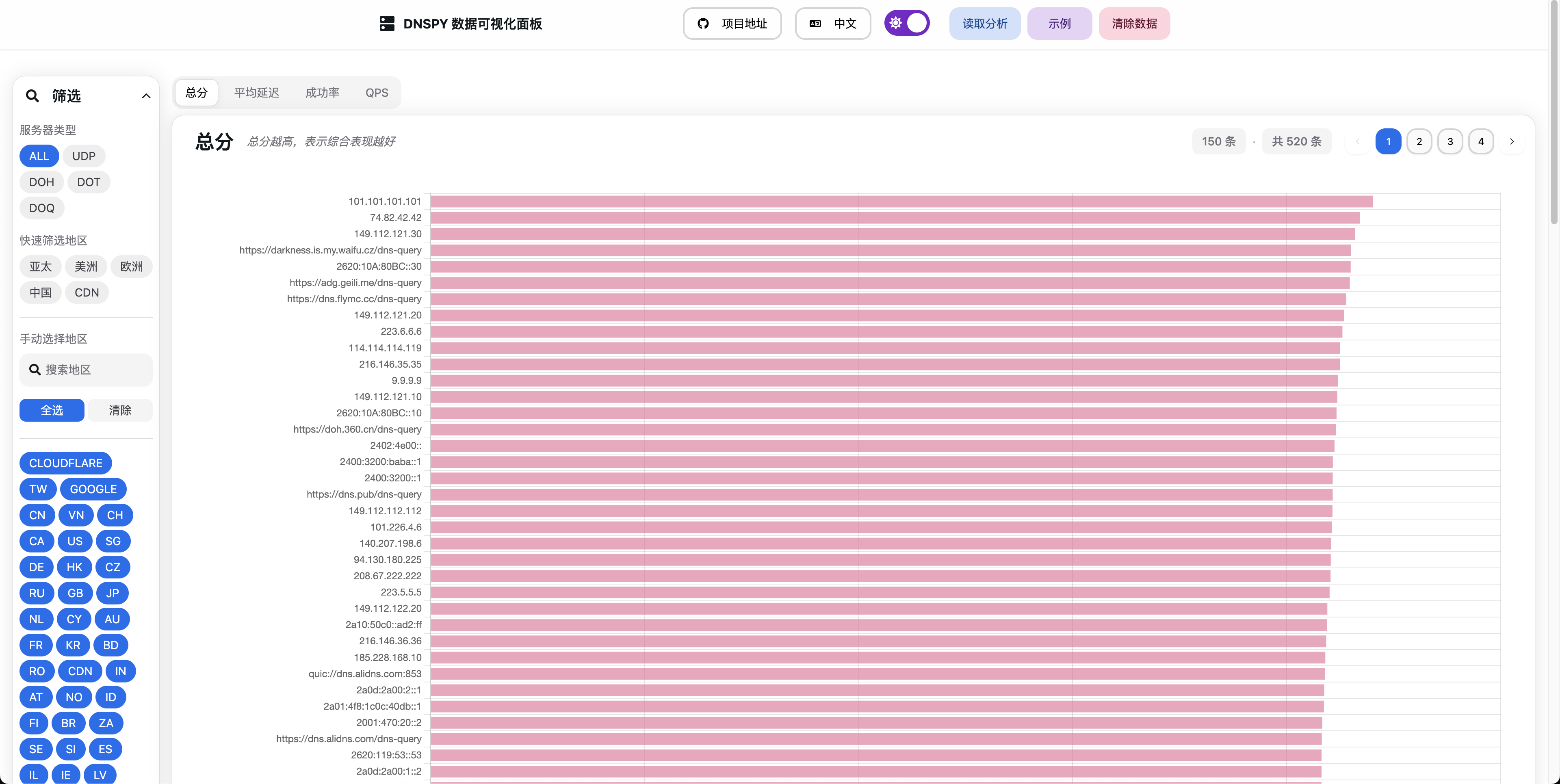
Task: Click 清除 to clear region selection
Action: (x=120, y=410)
